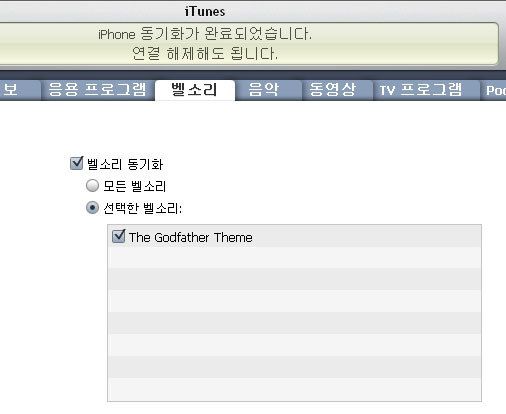The height and width of the screenshot is (414, 506).
Task: Select the 선택한 벨소리 radio button
Action: (x=92, y=208)
